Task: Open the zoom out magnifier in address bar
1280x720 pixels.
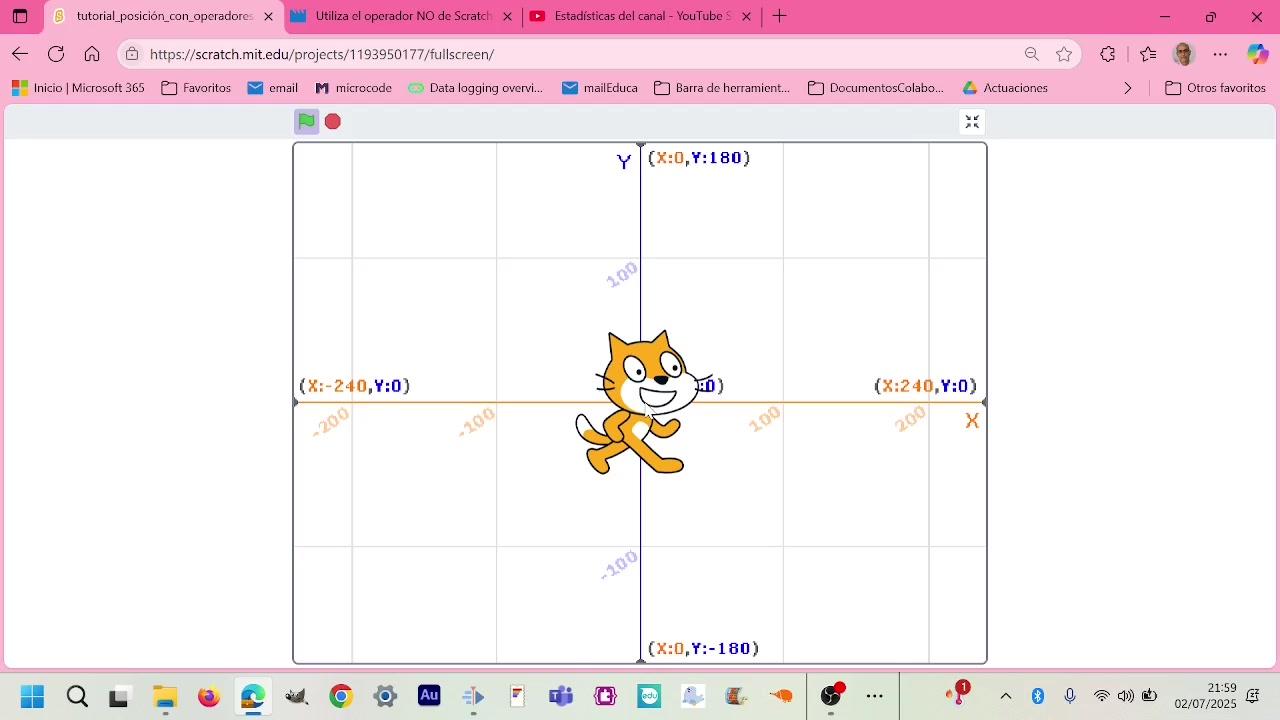Action: pyautogui.click(x=1032, y=54)
